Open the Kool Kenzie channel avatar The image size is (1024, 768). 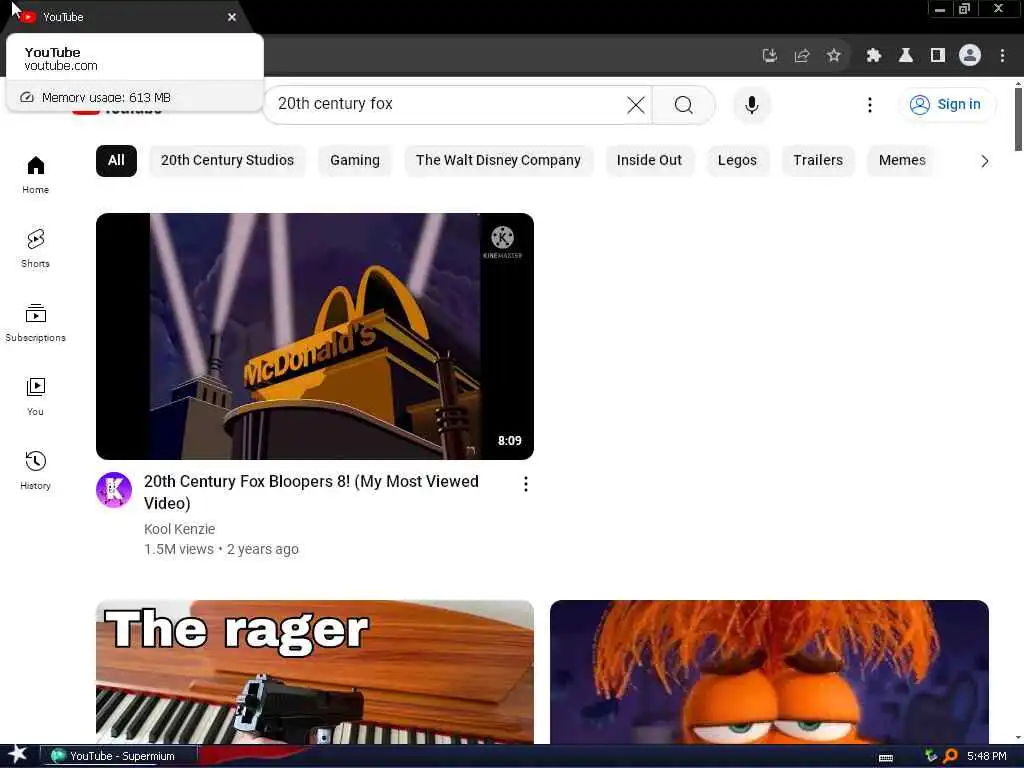[x=114, y=490]
